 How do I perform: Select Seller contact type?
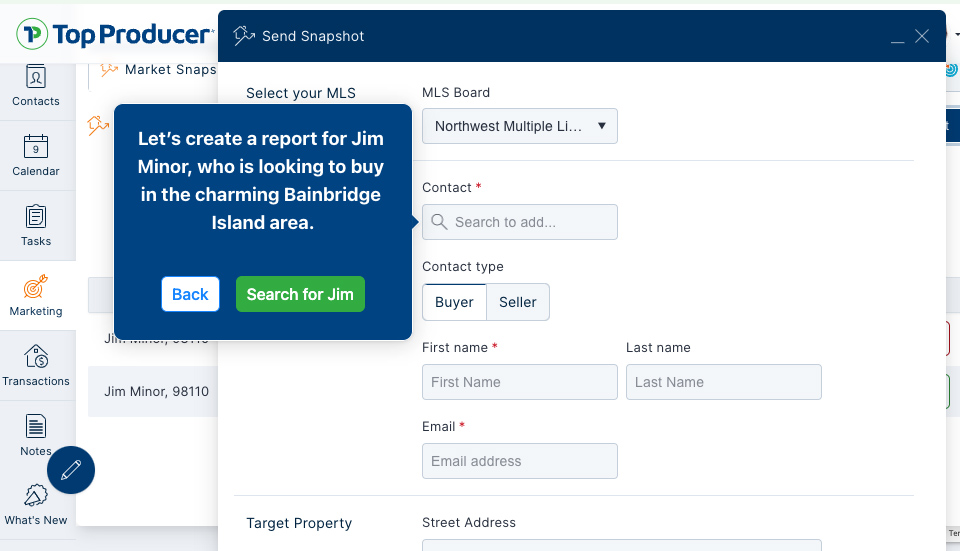(517, 302)
